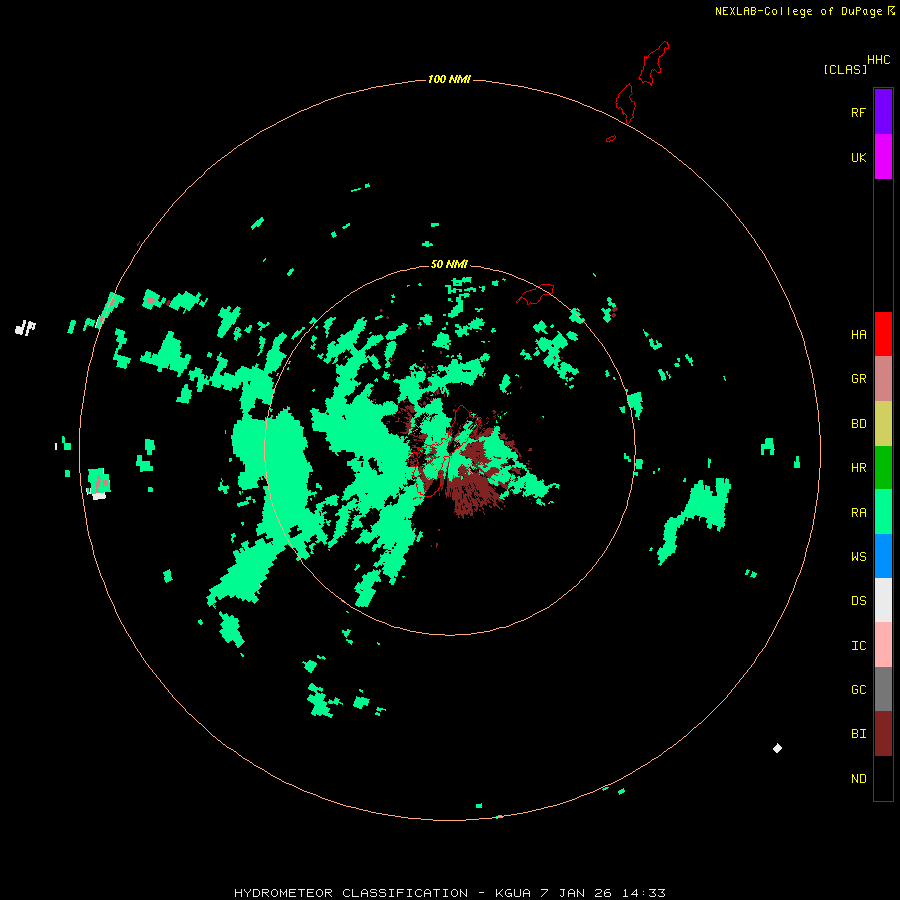Click the DS legend label
This screenshot has height=900, width=900.
[858, 601]
